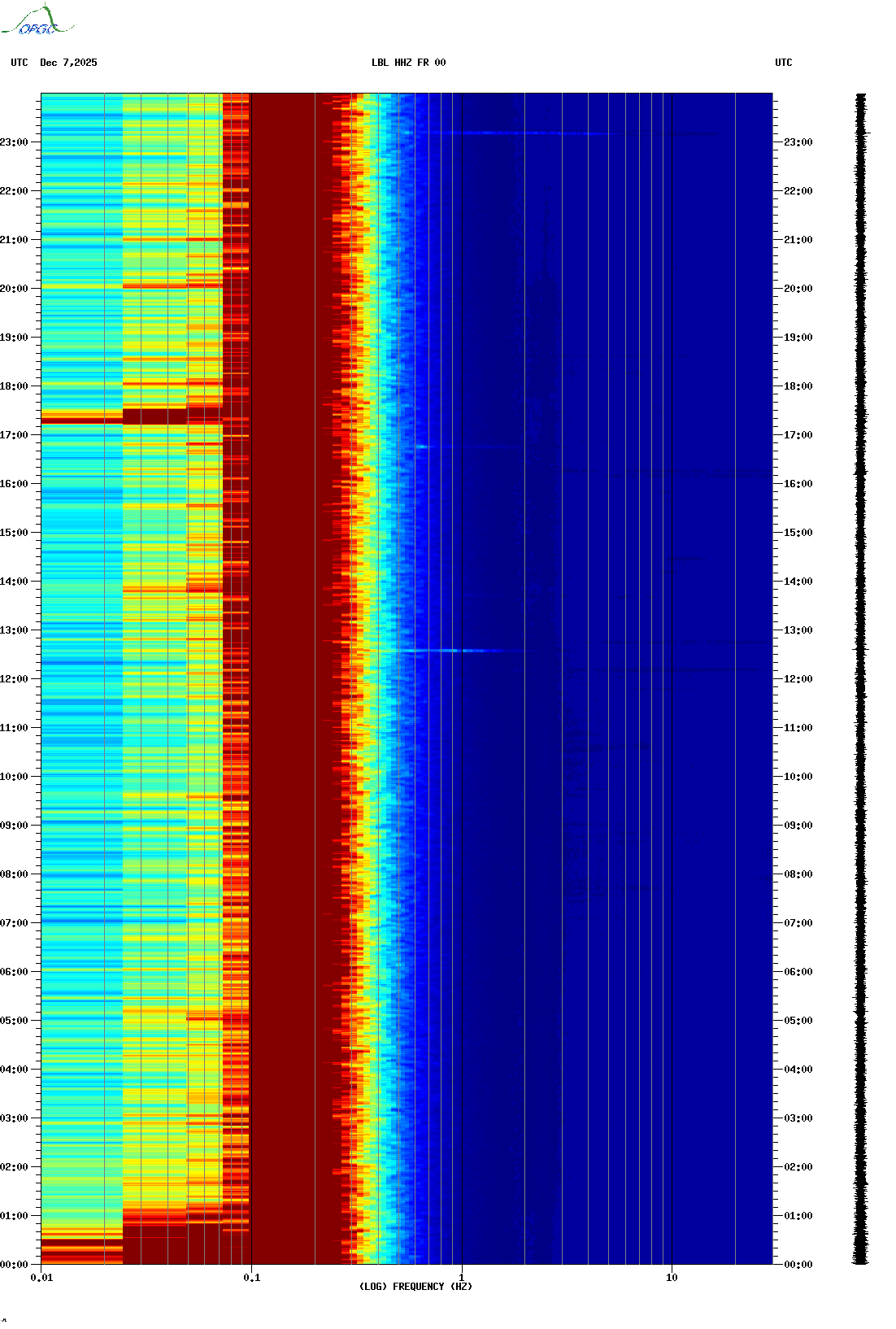
Task: Click the 03:00 marker on the left axis
Action: [x=15, y=1118]
